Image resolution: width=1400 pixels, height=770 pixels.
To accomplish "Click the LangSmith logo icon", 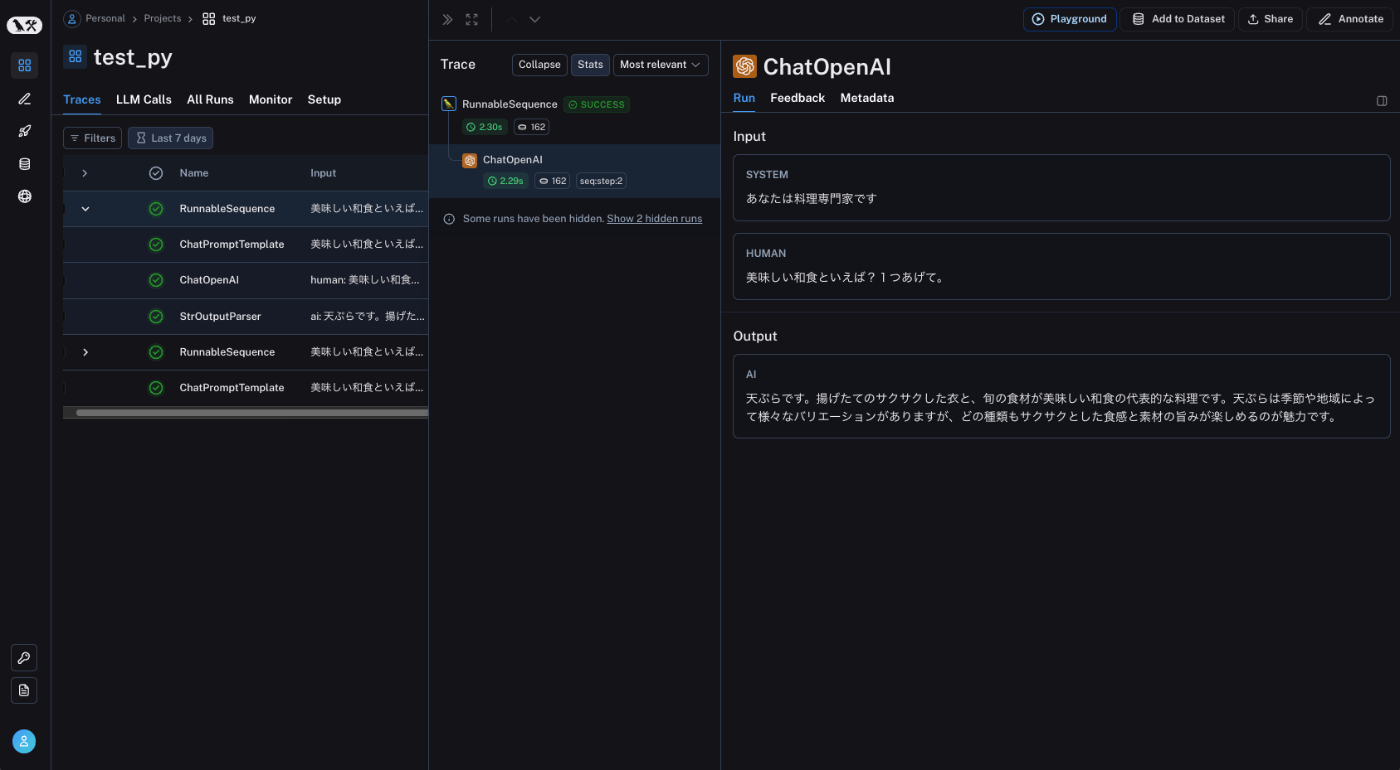I will [24, 25].
